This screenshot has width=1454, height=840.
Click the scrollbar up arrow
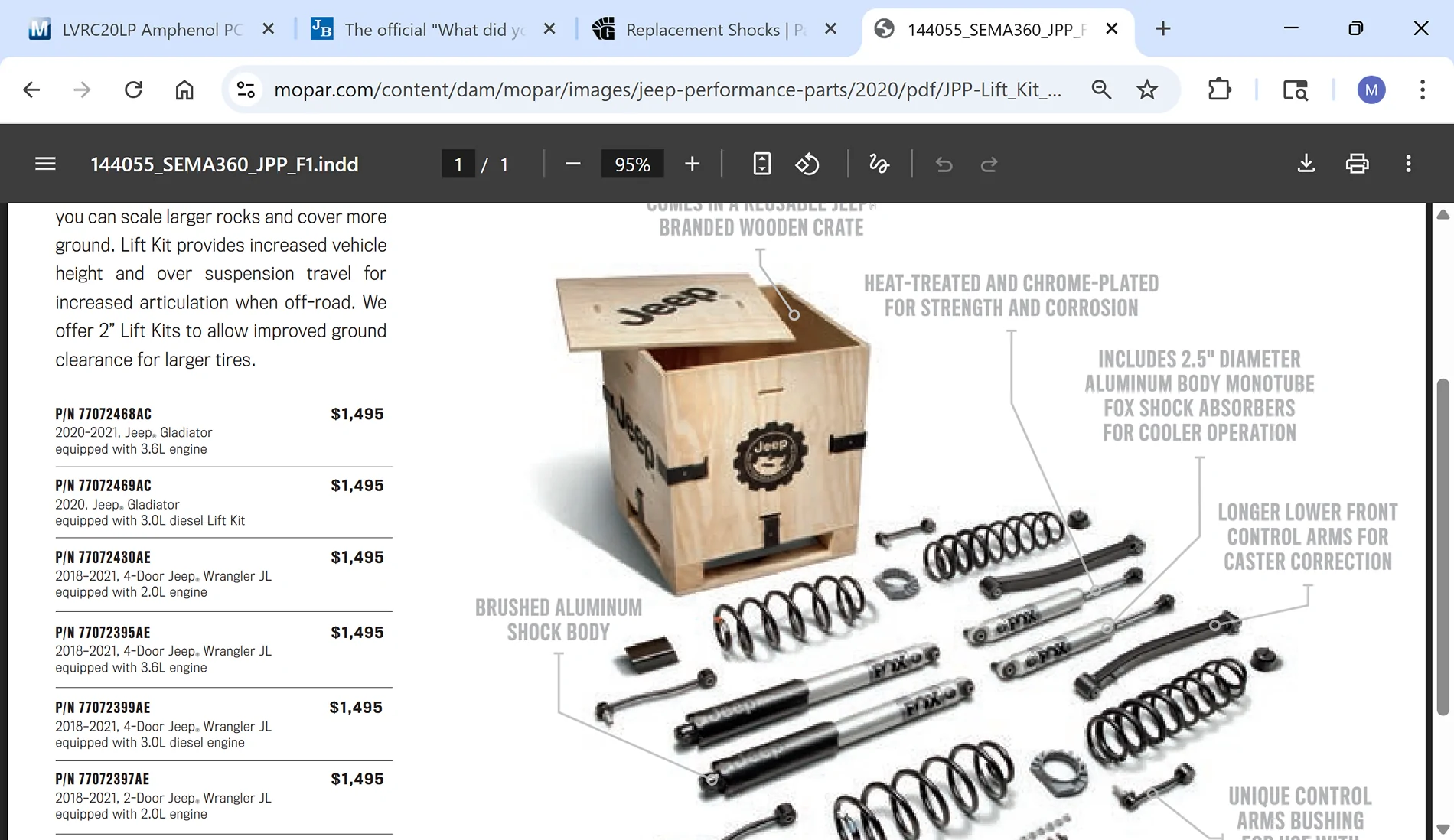[x=1443, y=214]
